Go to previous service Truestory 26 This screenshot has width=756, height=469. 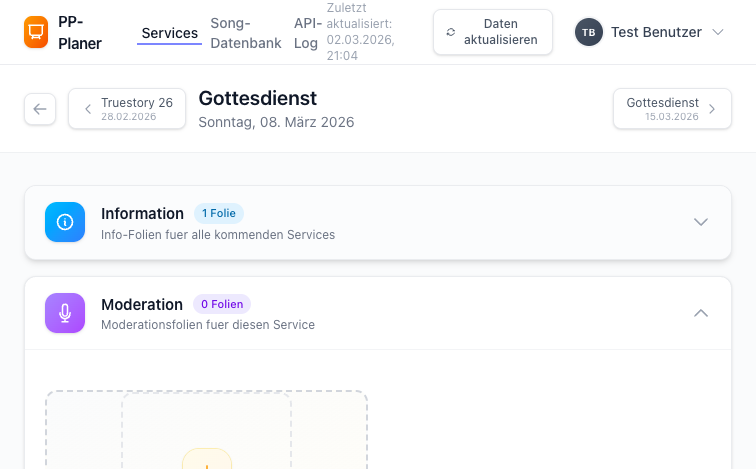tap(127, 109)
